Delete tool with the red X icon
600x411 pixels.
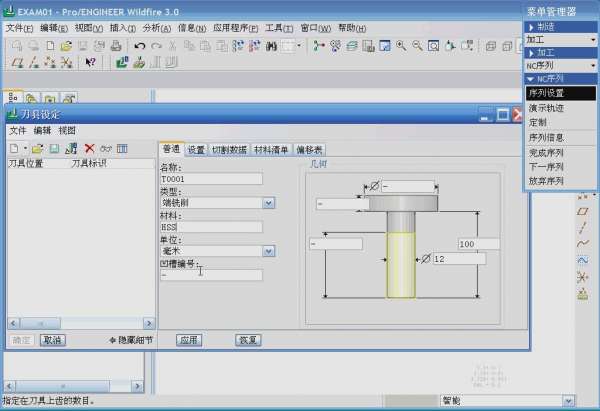click(90, 148)
